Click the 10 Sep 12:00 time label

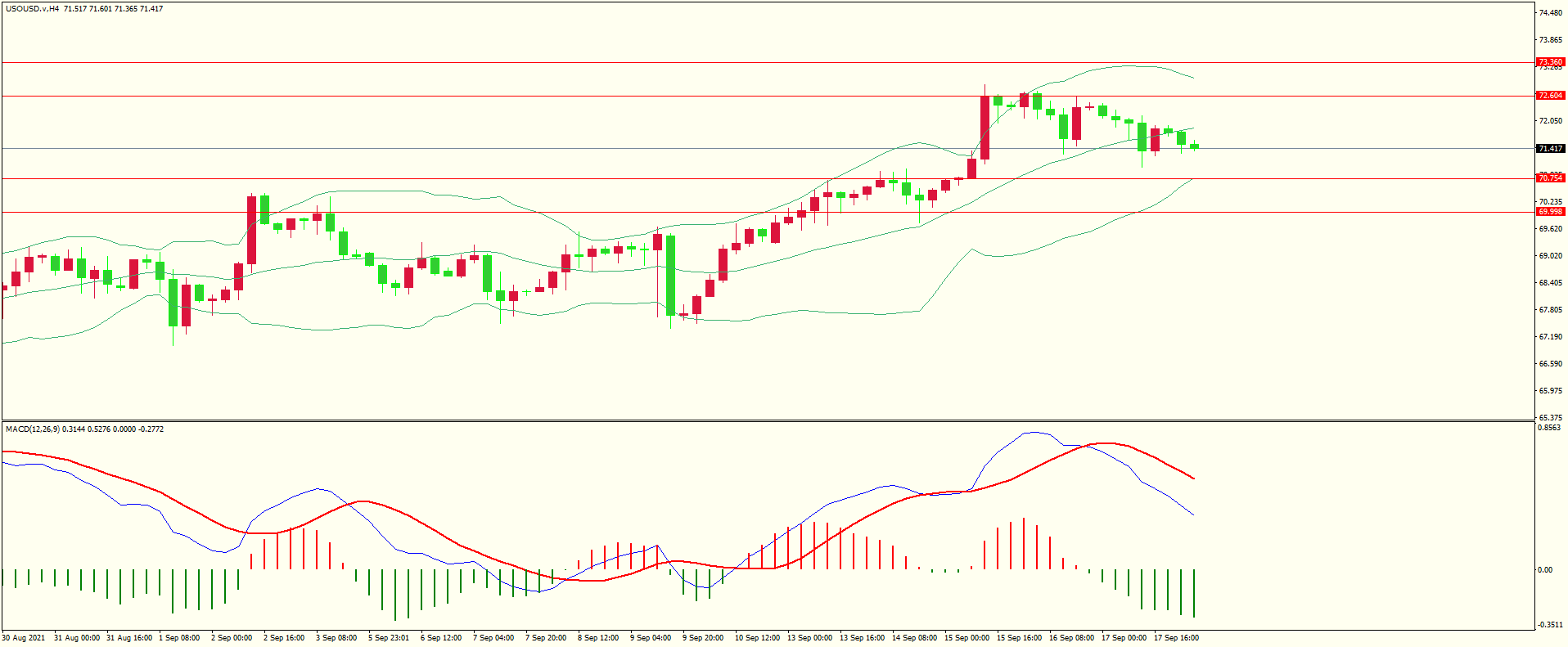(758, 638)
